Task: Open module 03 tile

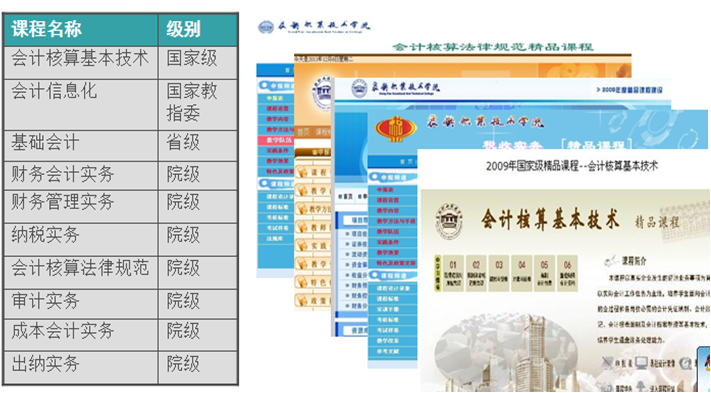Action: pyautogui.click(x=499, y=272)
